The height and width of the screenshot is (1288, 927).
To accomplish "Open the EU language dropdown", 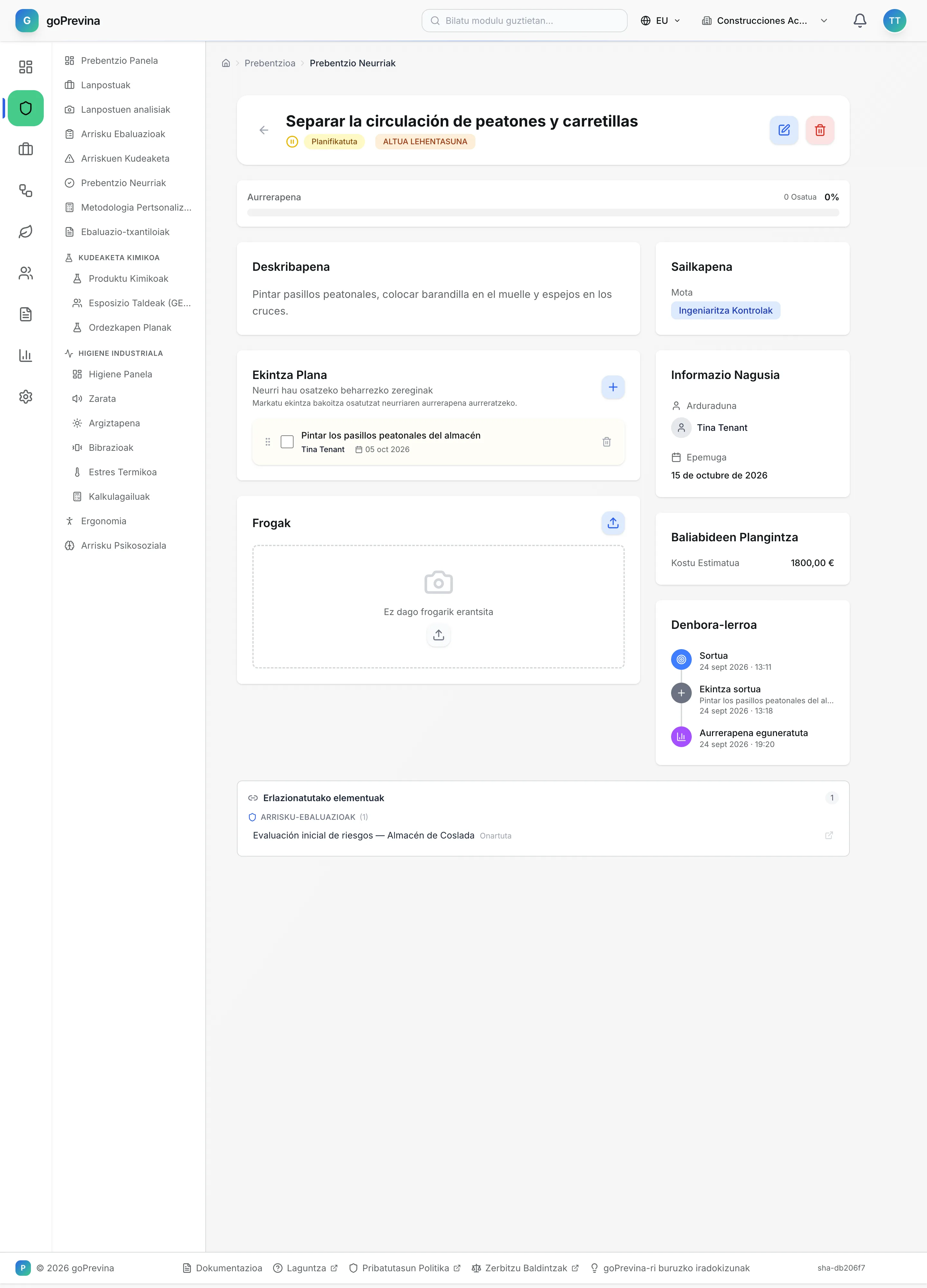I will [x=660, y=20].
